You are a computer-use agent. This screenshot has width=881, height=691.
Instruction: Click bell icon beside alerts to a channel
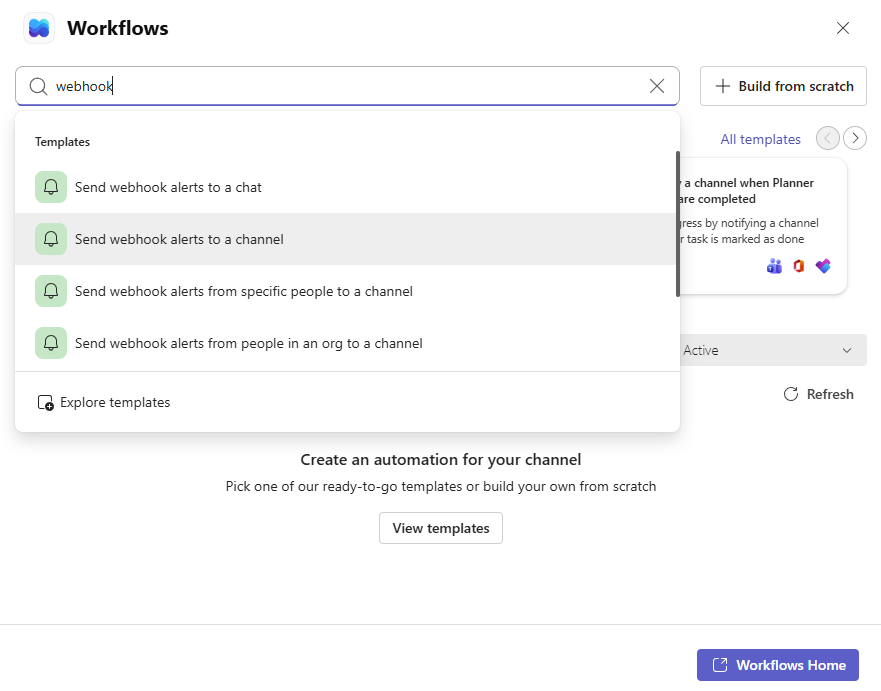51,239
